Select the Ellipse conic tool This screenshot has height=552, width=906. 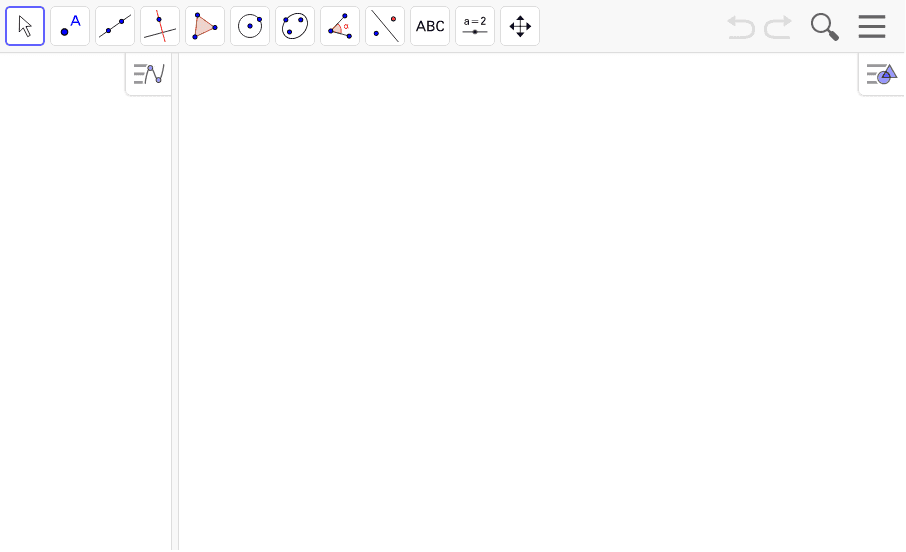(295, 26)
